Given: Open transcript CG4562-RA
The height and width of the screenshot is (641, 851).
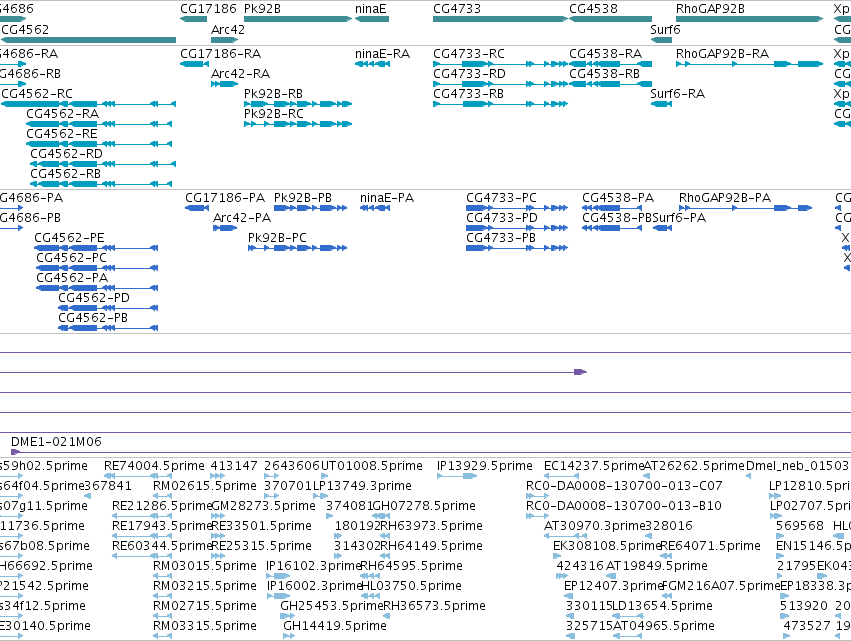Looking at the screenshot, I should coord(63,114).
